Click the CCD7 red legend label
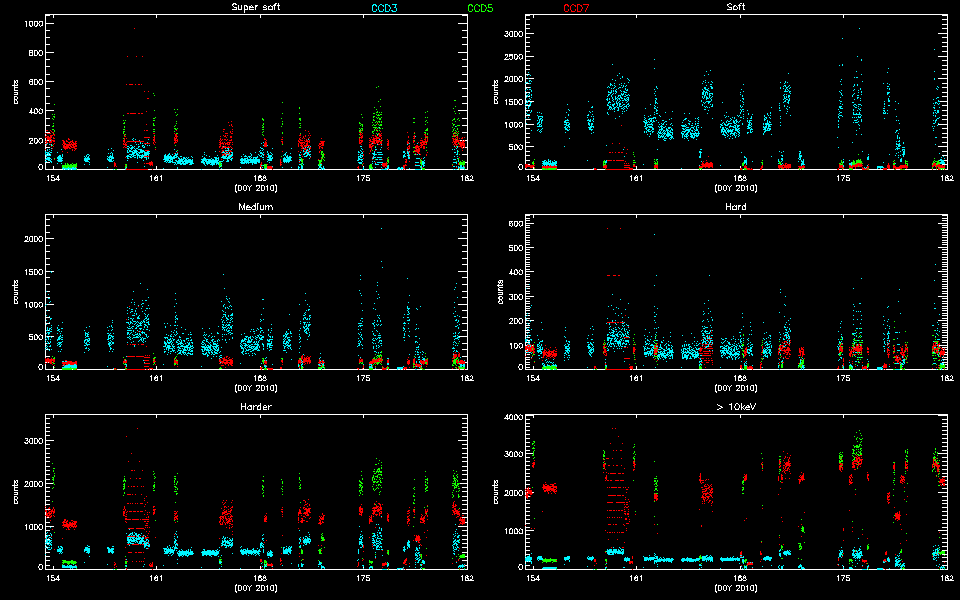 (576, 9)
